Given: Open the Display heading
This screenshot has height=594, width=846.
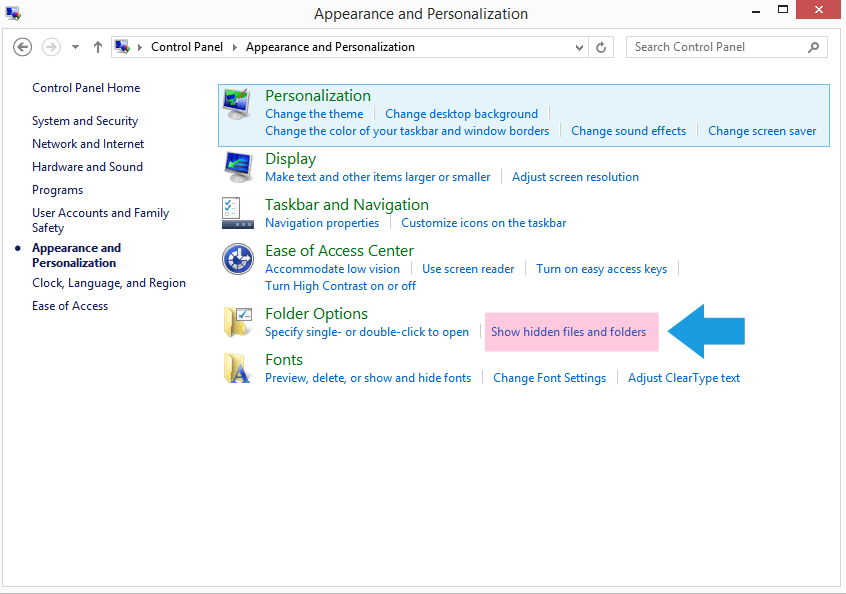Looking at the screenshot, I should (290, 159).
